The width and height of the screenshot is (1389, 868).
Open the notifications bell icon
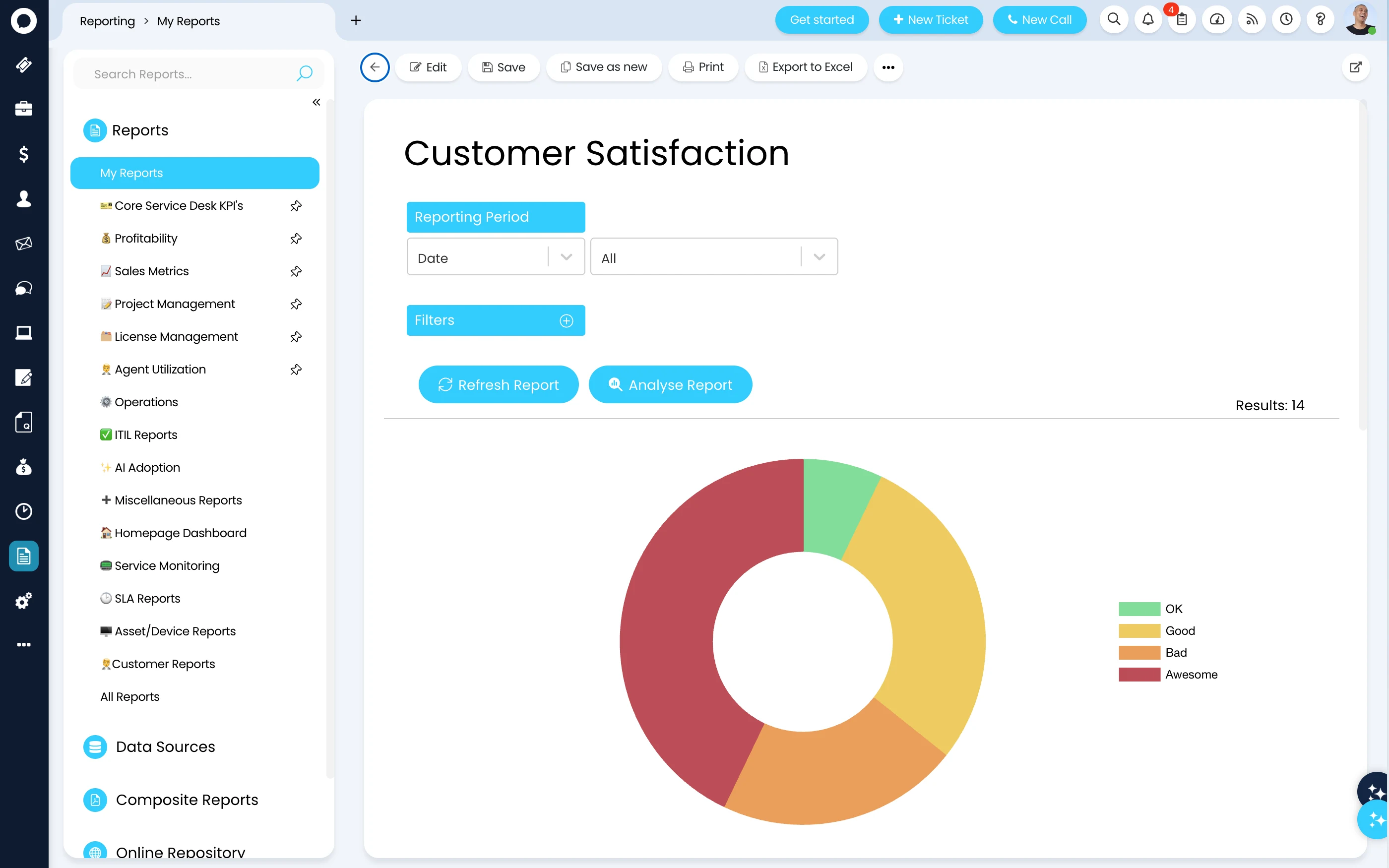pos(1148,19)
